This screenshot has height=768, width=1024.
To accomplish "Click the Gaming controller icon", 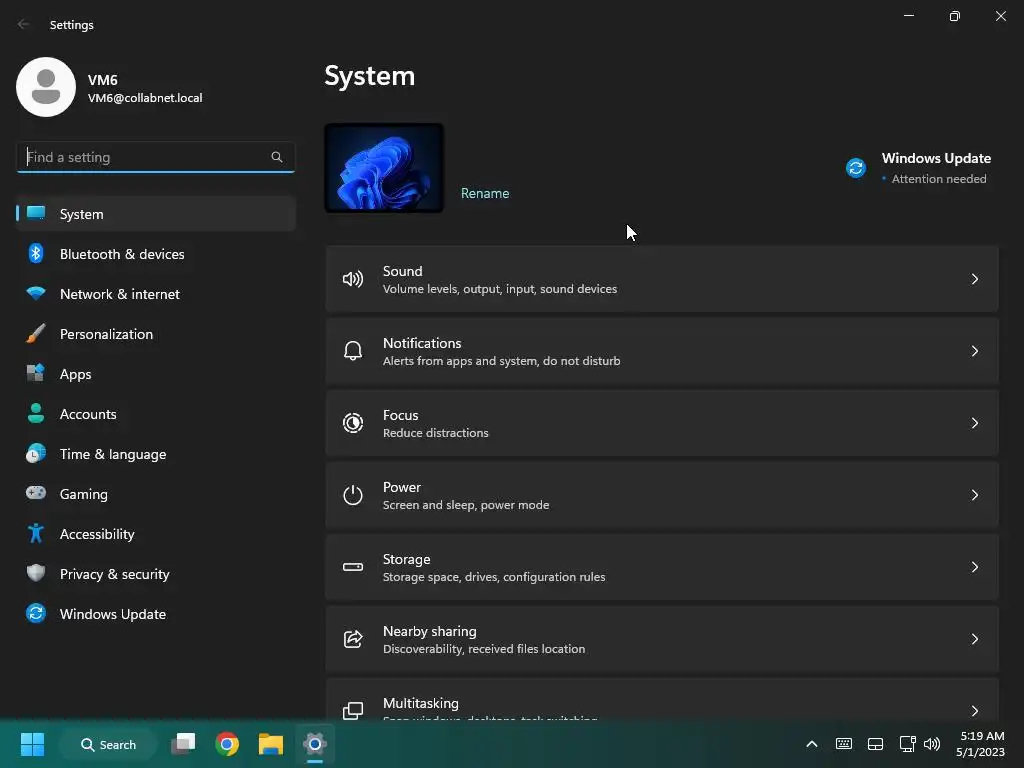I will (x=36, y=493).
